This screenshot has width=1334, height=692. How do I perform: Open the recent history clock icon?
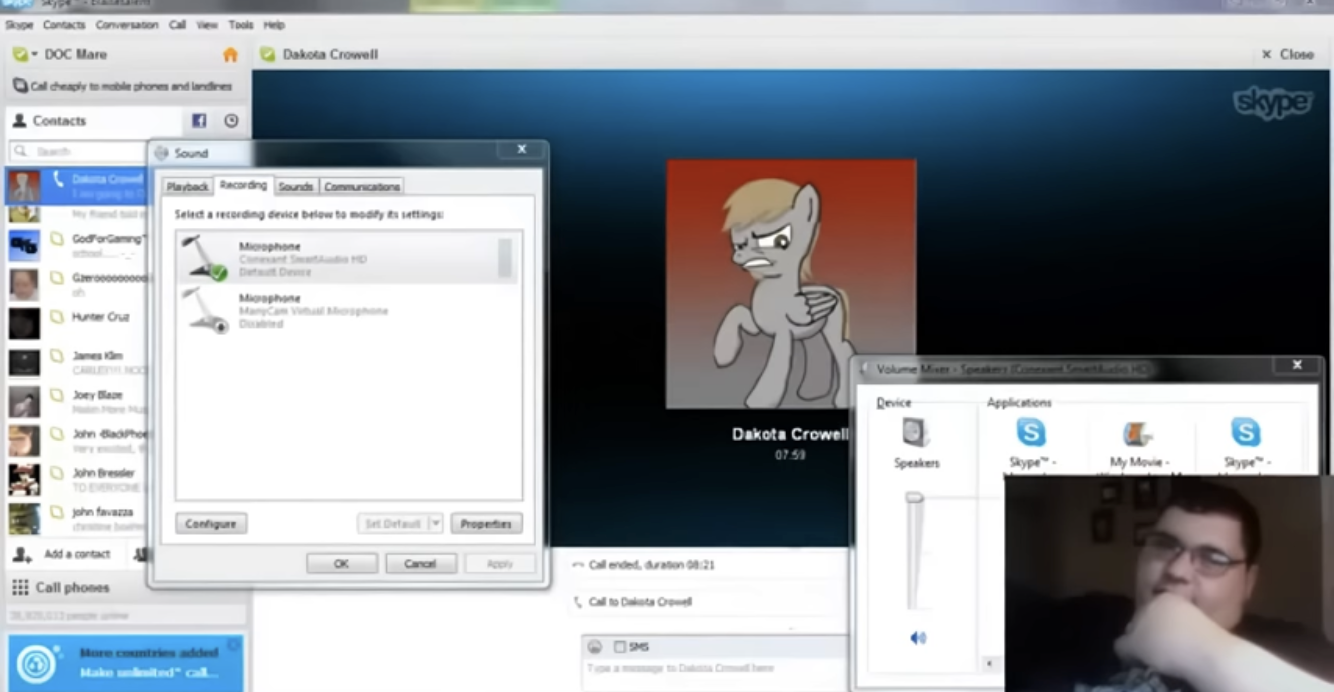click(x=231, y=121)
